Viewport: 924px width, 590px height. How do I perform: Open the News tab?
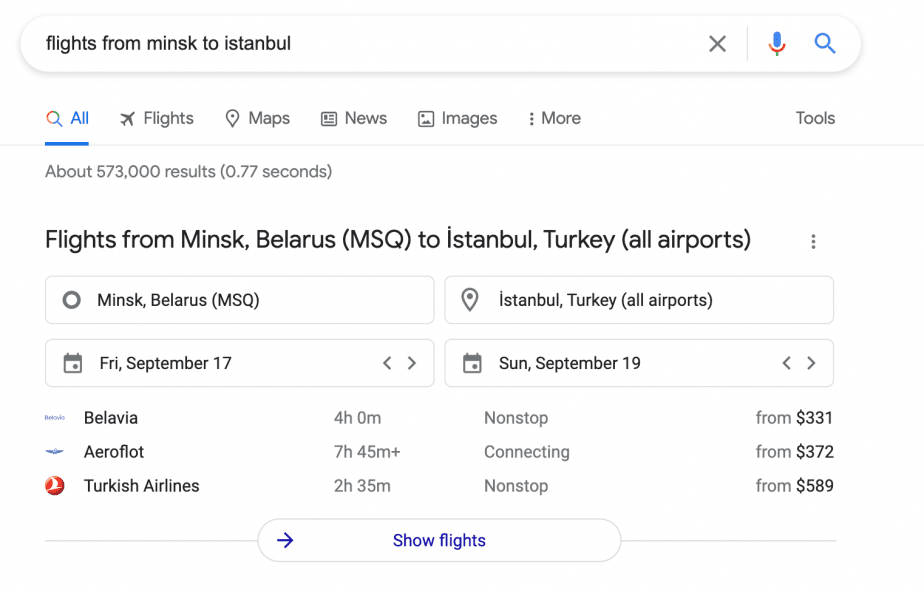pos(354,118)
